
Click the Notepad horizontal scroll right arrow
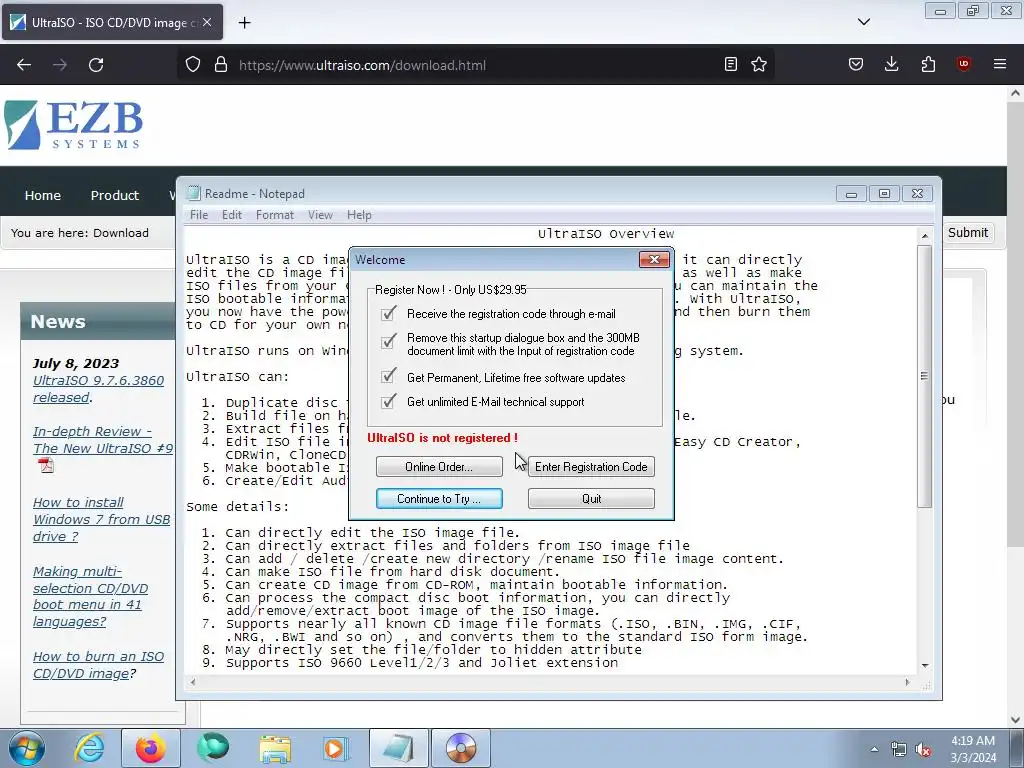click(x=907, y=682)
